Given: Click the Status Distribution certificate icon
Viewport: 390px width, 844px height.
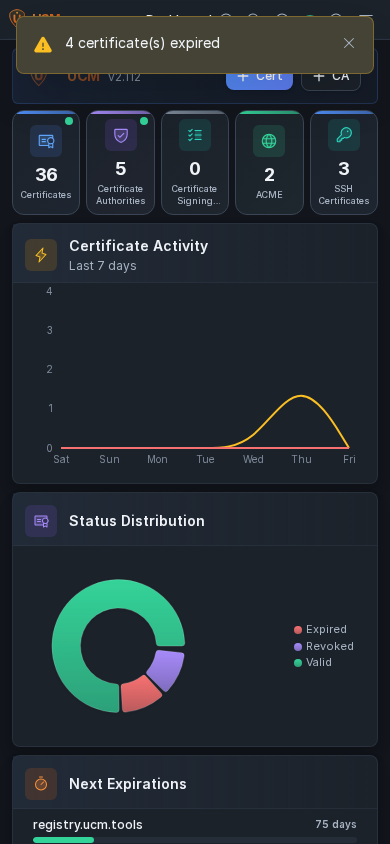Looking at the screenshot, I should pos(41,521).
